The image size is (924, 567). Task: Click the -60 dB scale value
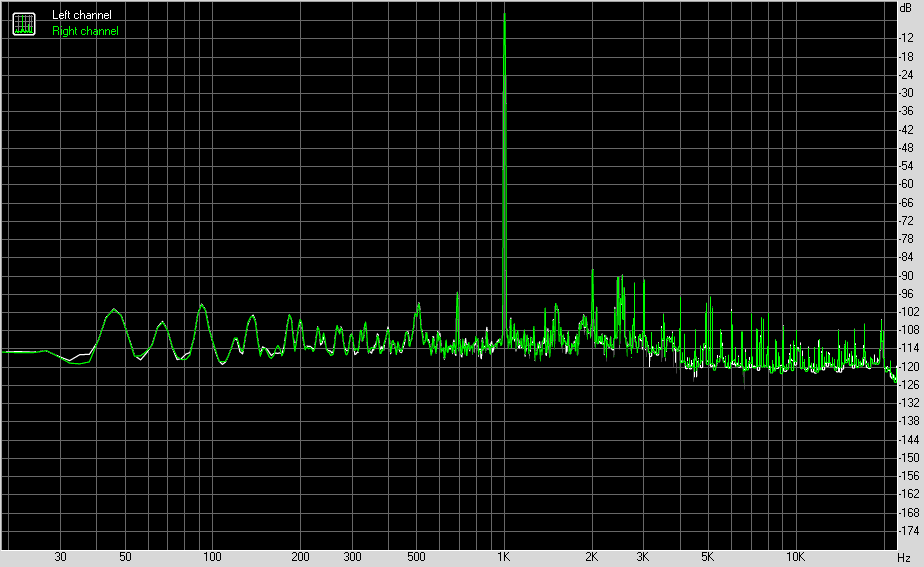coord(906,184)
